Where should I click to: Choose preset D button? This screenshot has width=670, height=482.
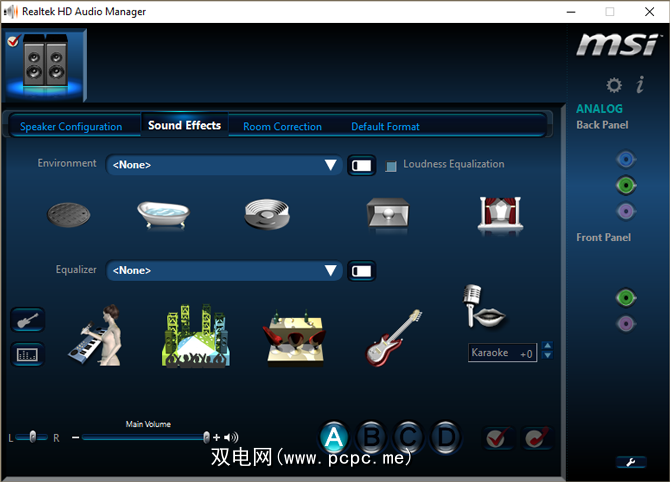(x=446, y=438)
